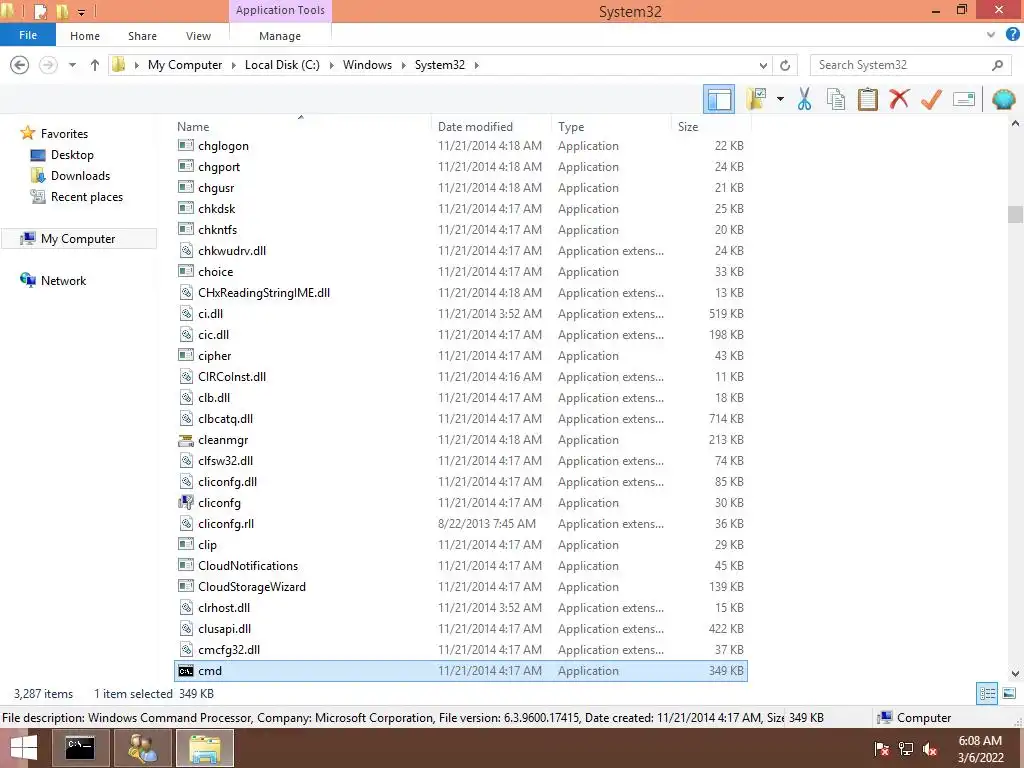Open Command Prompt from the taskbar

[x=80, y=748]
